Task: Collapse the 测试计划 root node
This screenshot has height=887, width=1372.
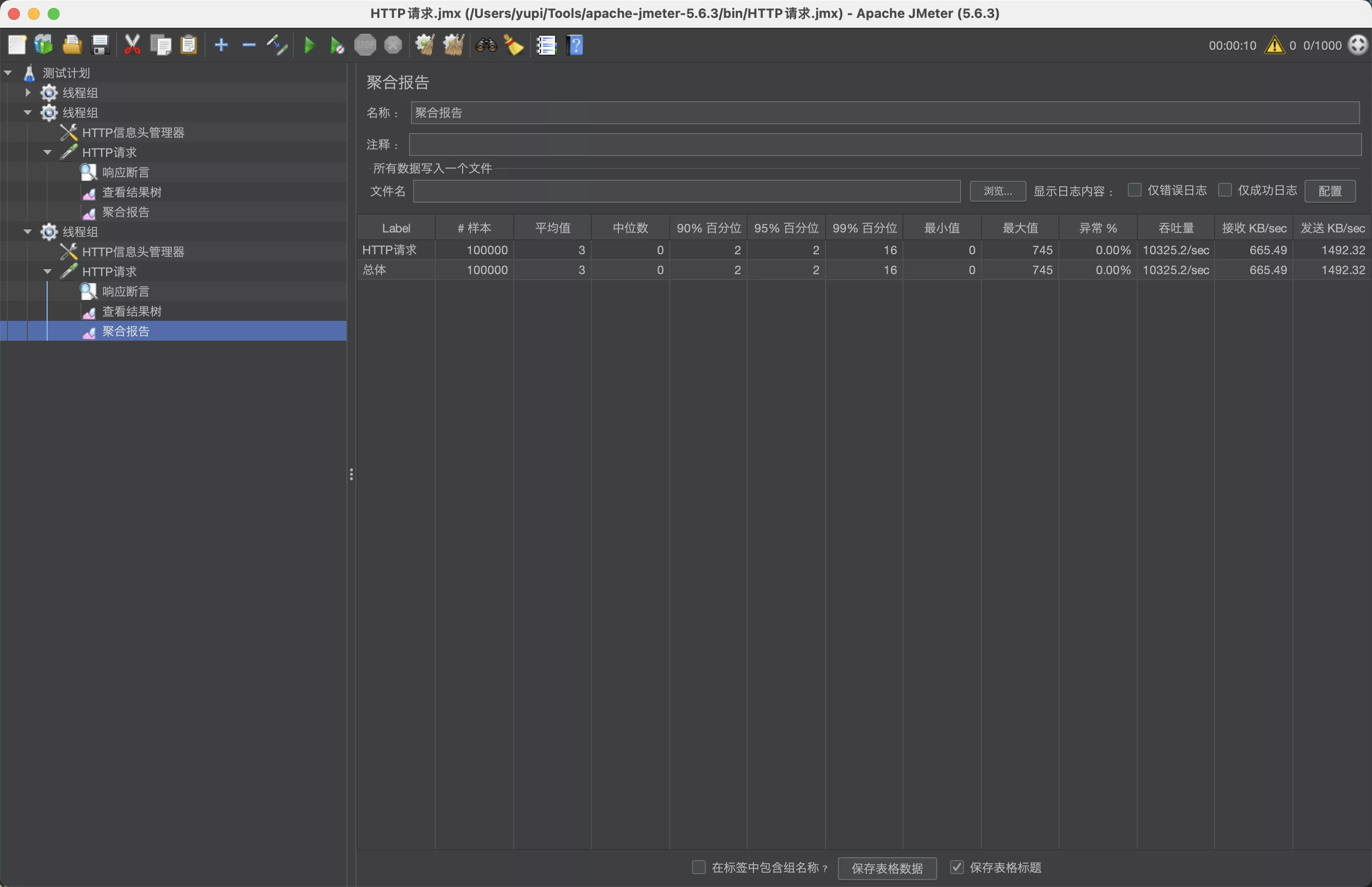Action: click(x=8, y=73)
